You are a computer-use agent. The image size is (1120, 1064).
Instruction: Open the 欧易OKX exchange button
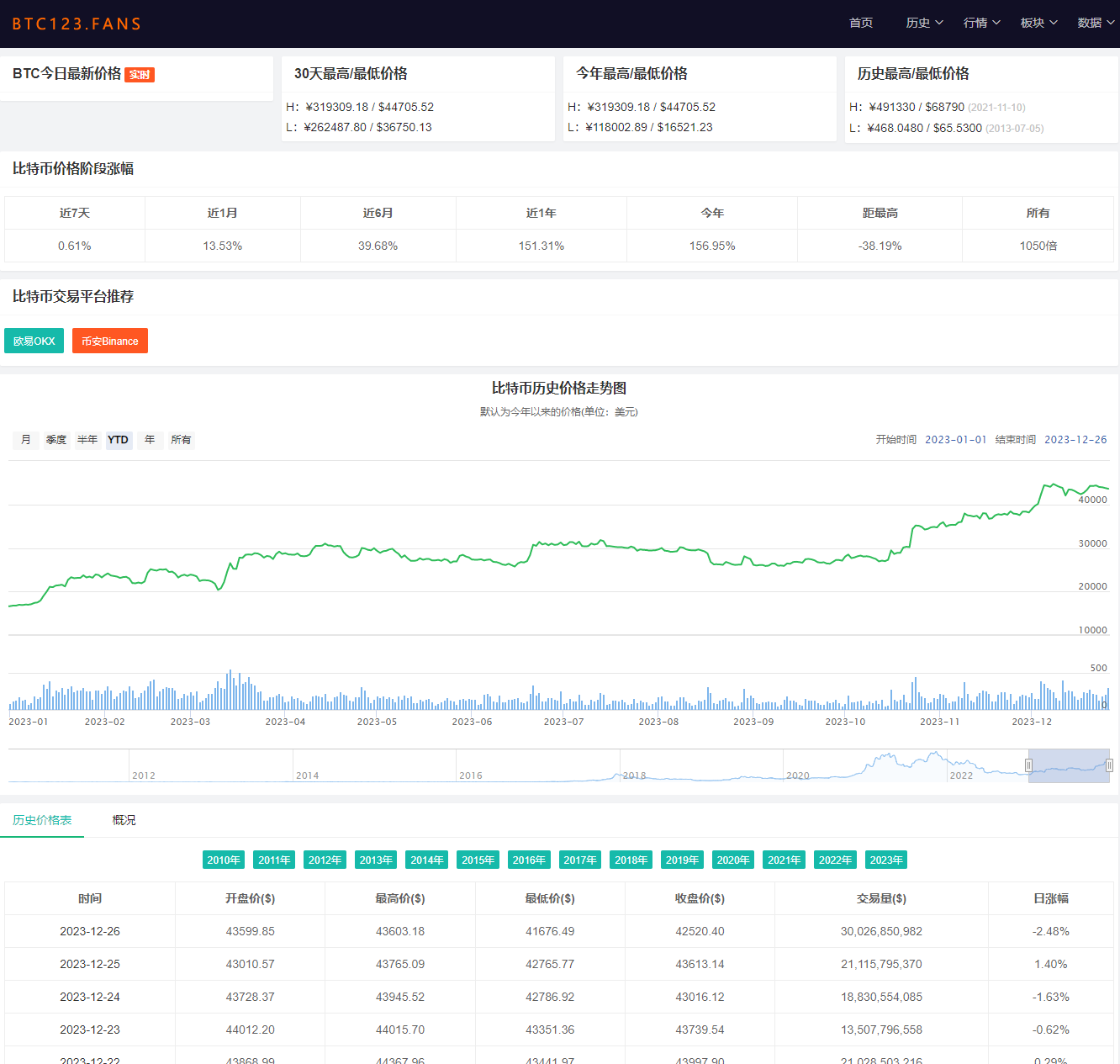pyautogui.click(x=34, y=341)
